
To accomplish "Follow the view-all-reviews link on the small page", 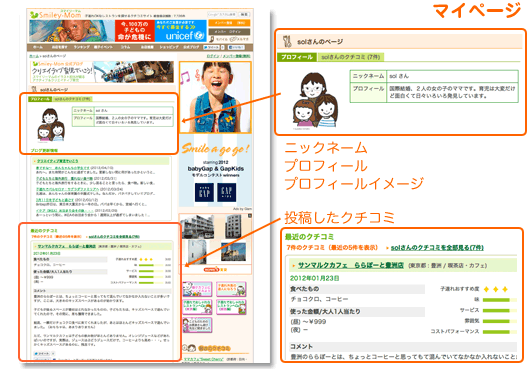I will tap(114, 237).
